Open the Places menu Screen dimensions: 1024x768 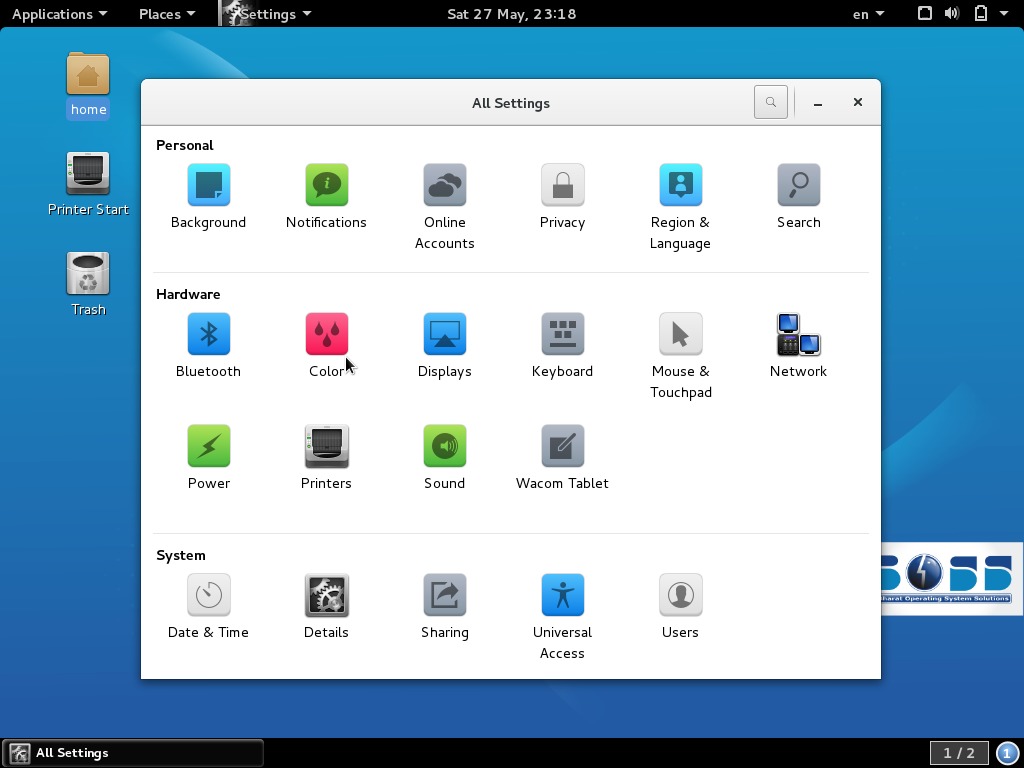166,14
